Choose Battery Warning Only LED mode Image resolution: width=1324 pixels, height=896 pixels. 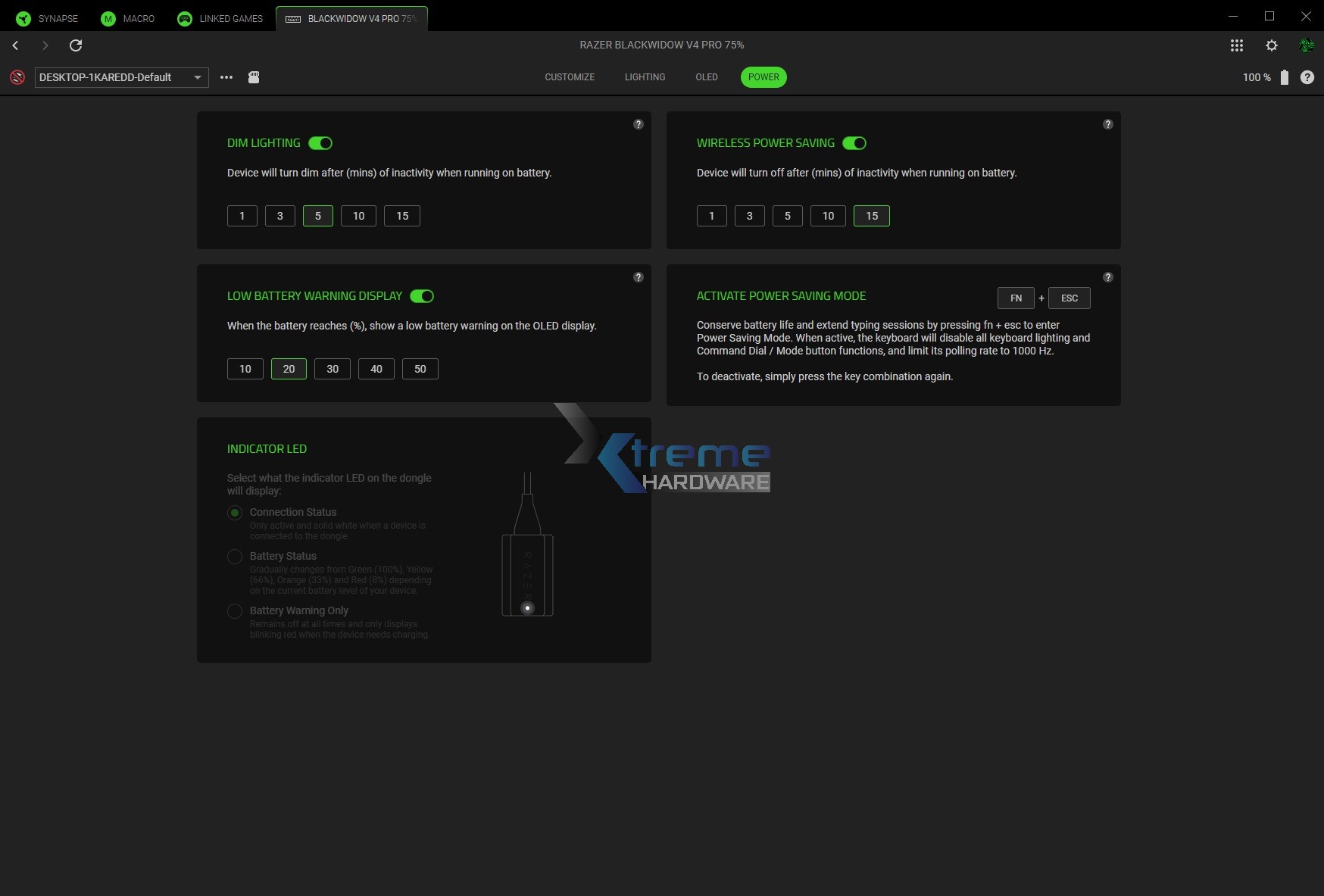(x=235, y=611)
